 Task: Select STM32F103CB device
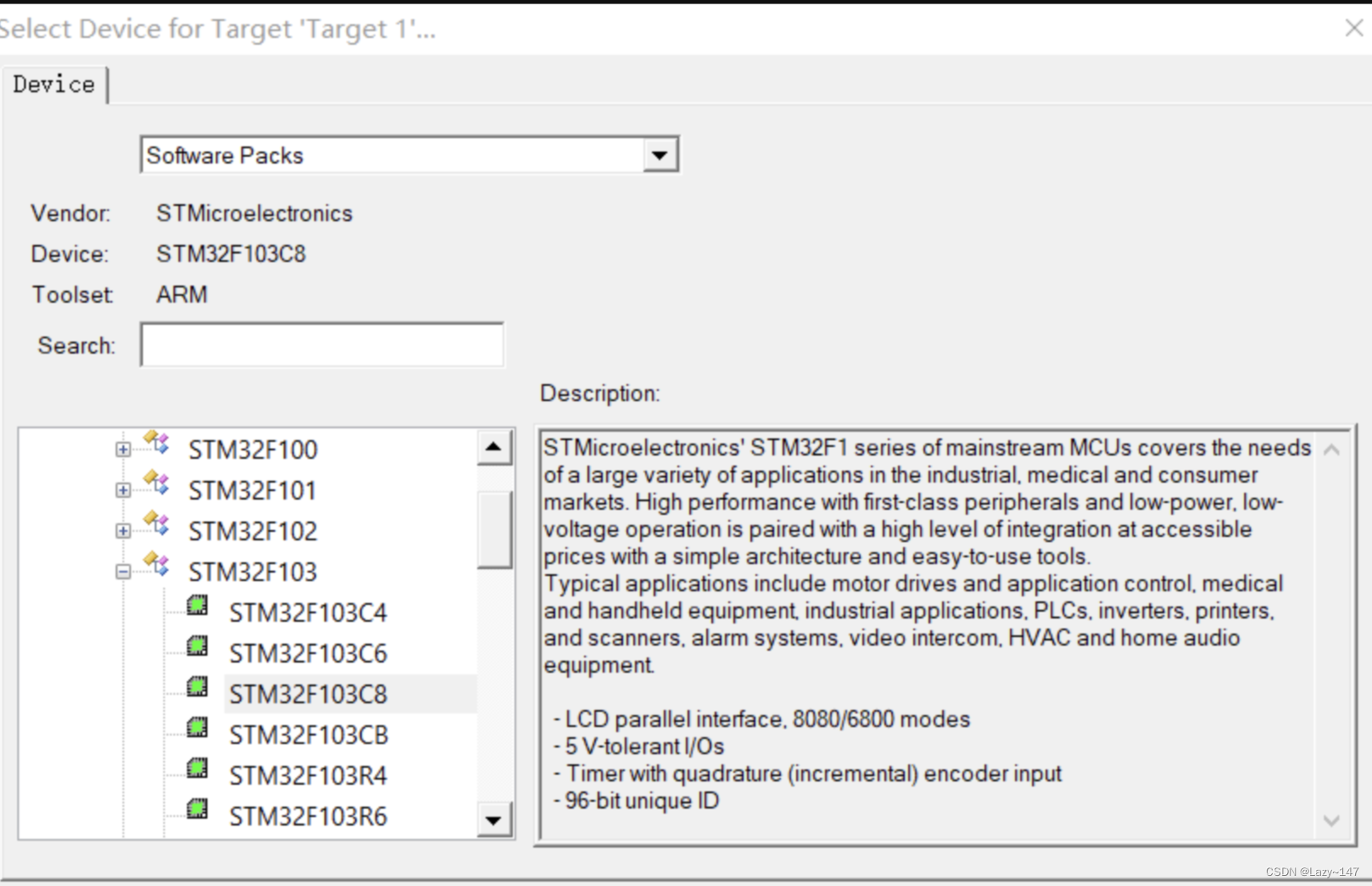click(309, 735)
